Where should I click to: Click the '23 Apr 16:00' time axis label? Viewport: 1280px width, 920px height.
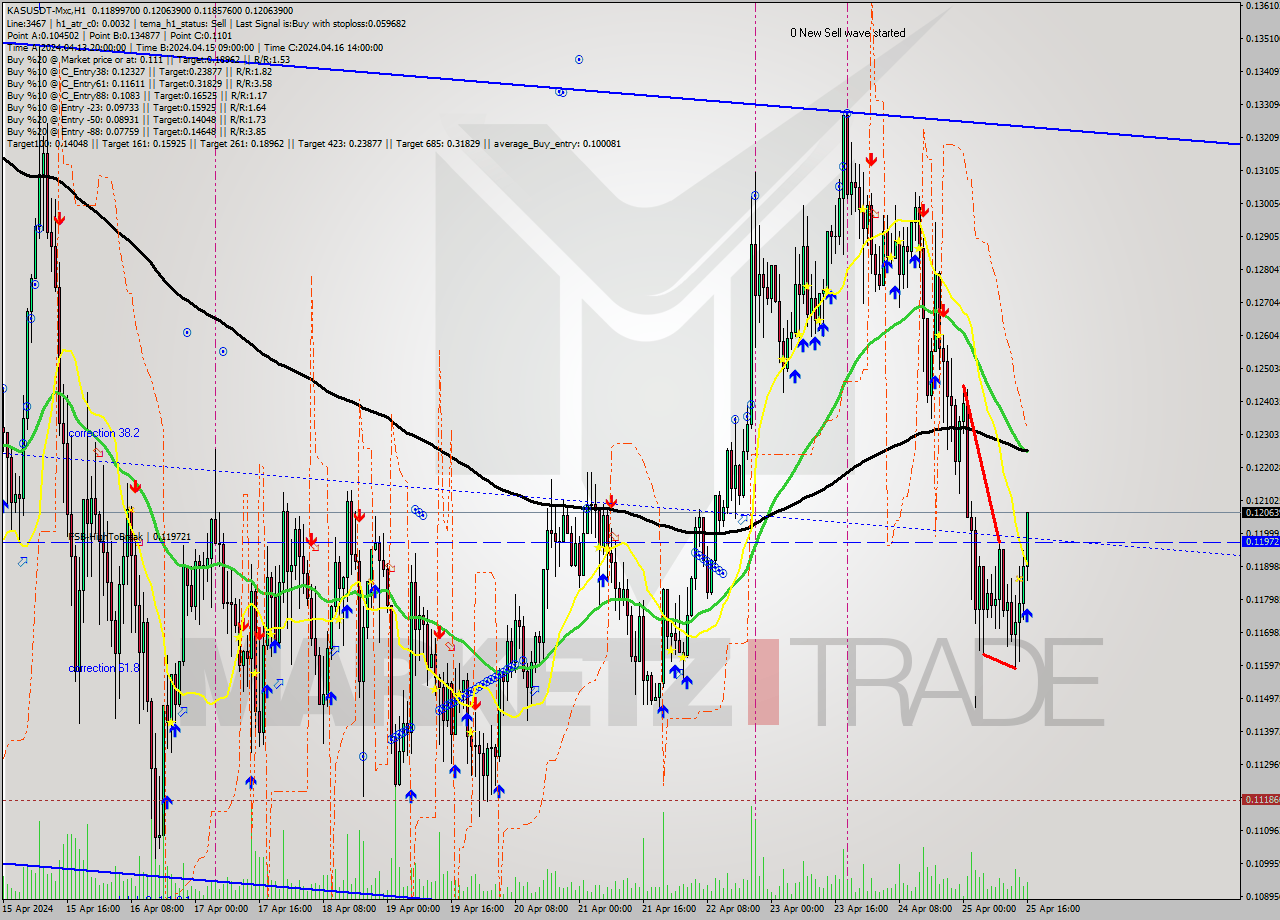point(859,909)
